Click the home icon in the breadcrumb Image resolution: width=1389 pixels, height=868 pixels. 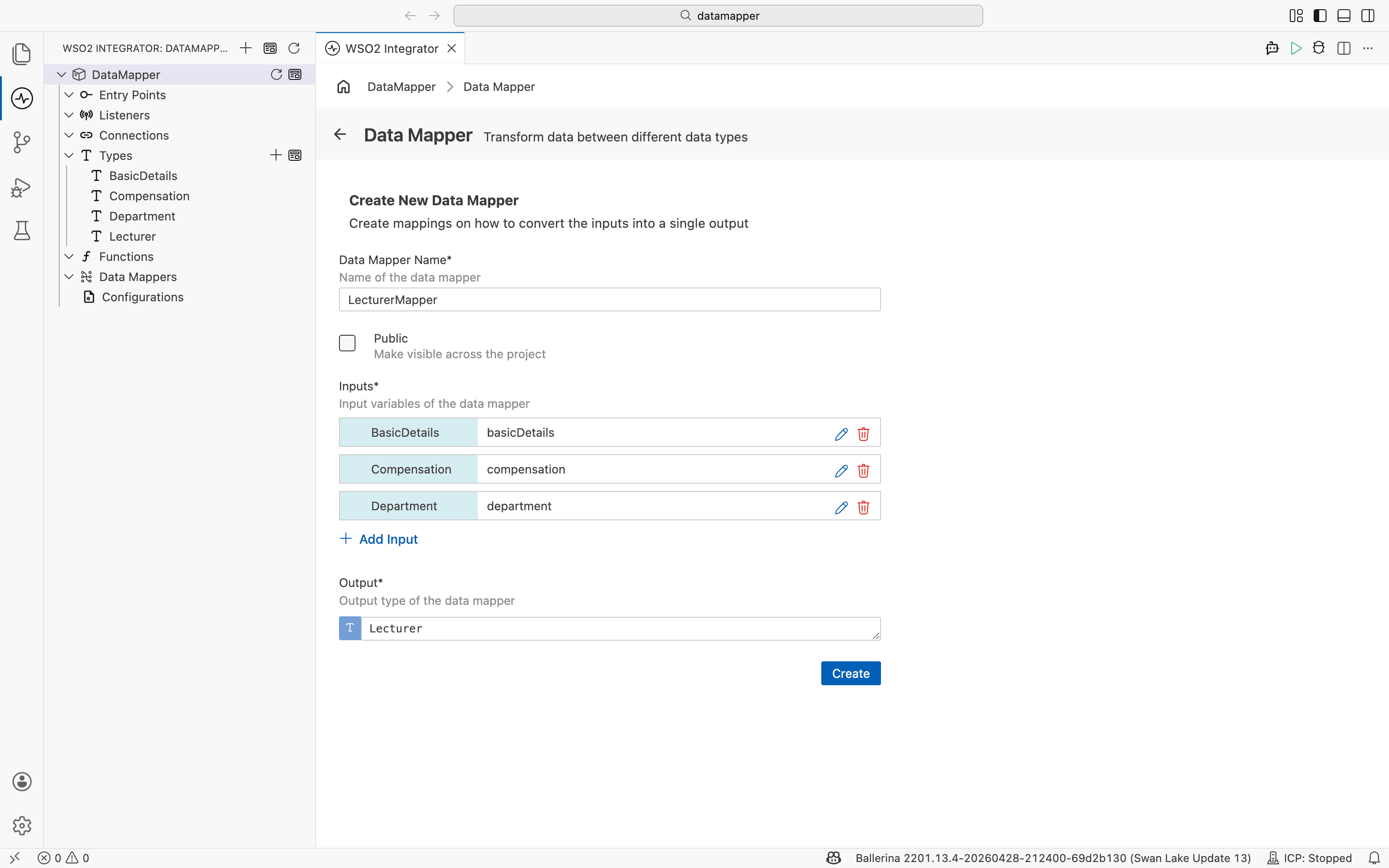pos(343,87)
